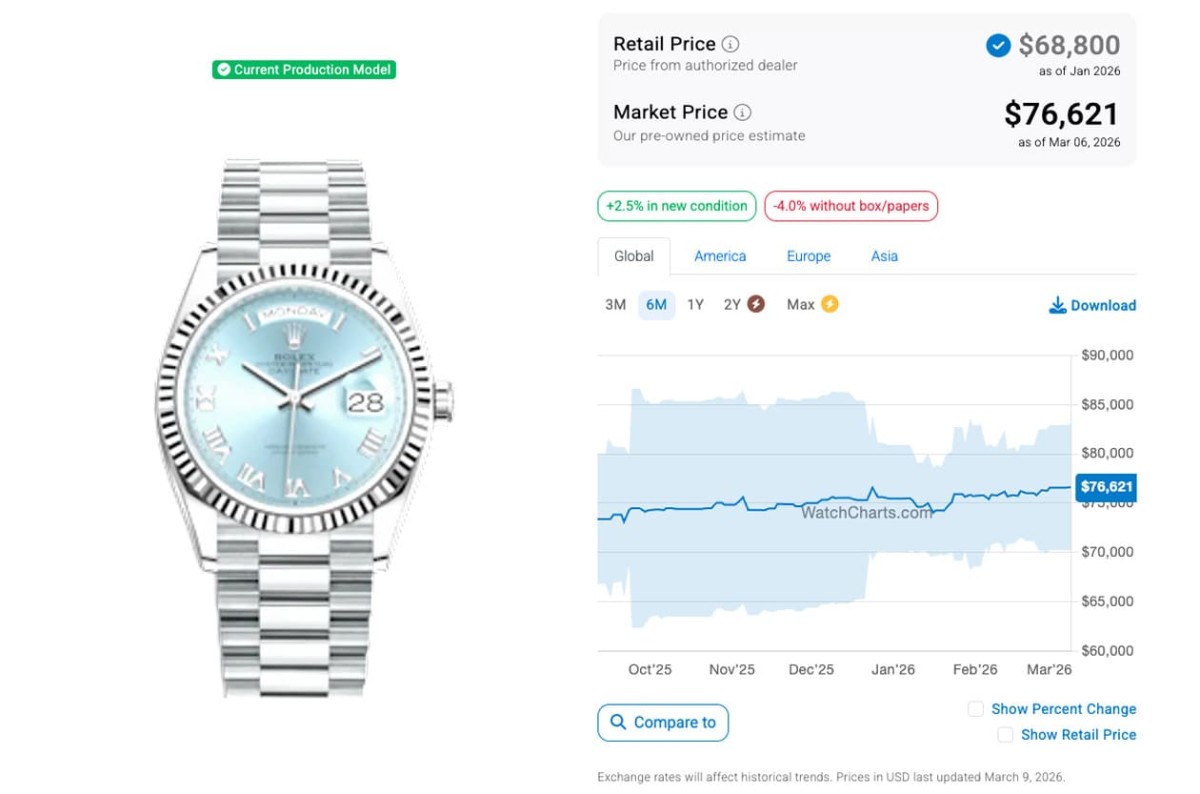Switch to the Europe region tab

(808, 256)
